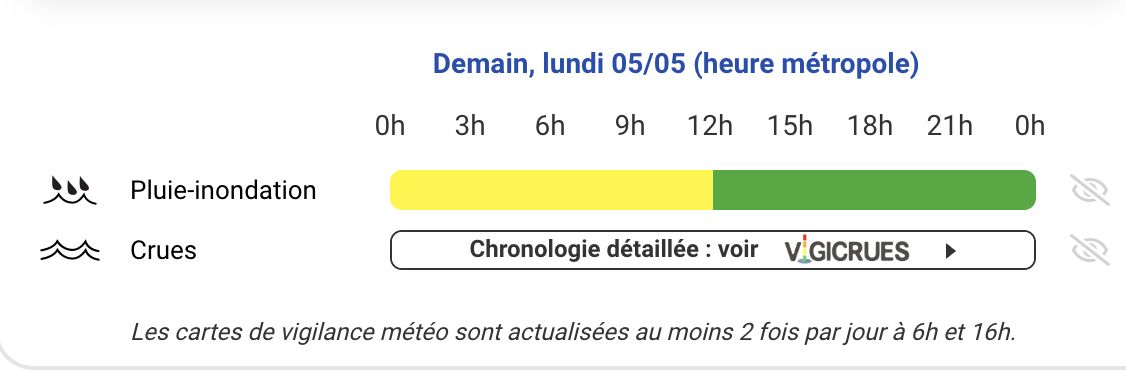The width and height of the screenshot is (1126, 372).
Task: Click the 12h timeline marker
Action: point(709,126)
